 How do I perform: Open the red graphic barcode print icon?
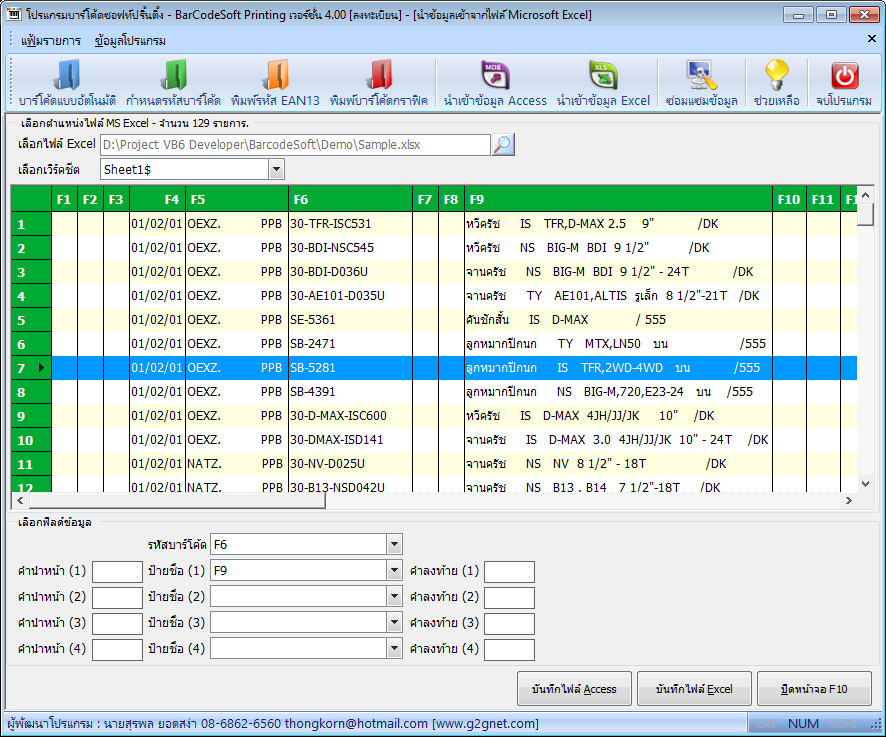tap(379, 76)
